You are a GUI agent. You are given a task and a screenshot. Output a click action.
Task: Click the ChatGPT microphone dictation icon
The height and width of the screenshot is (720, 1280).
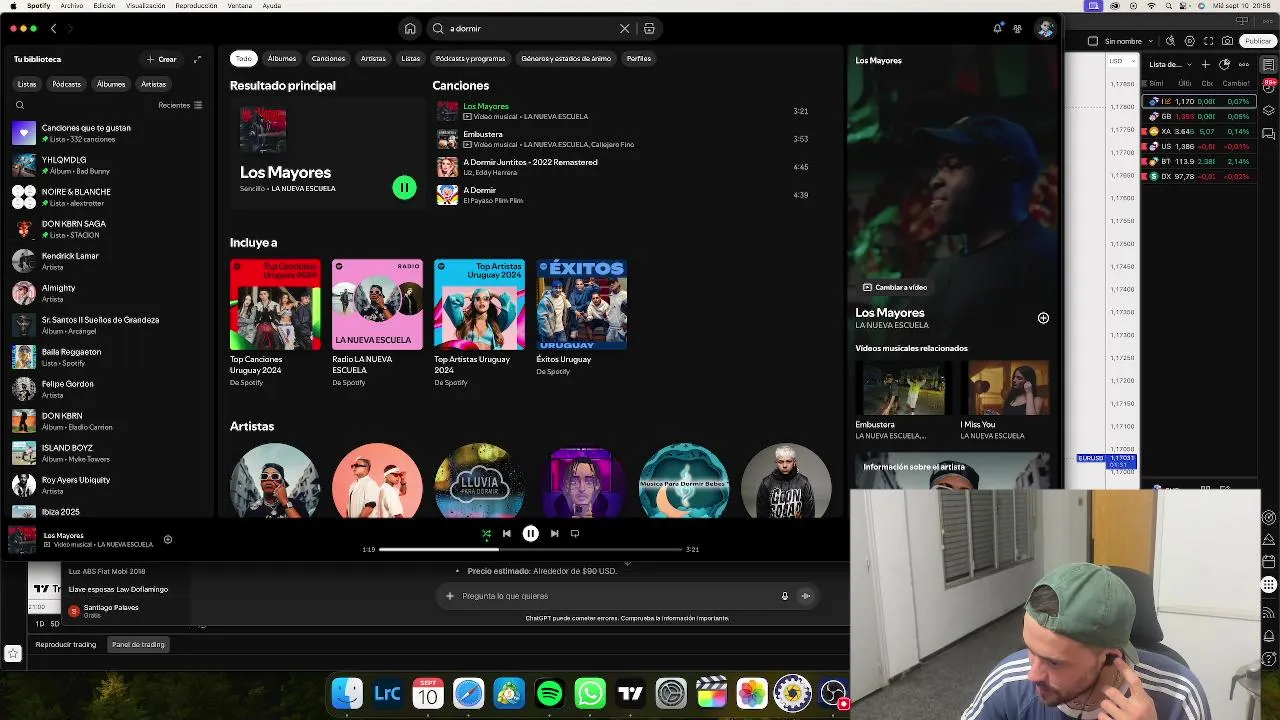click(785, 596)
